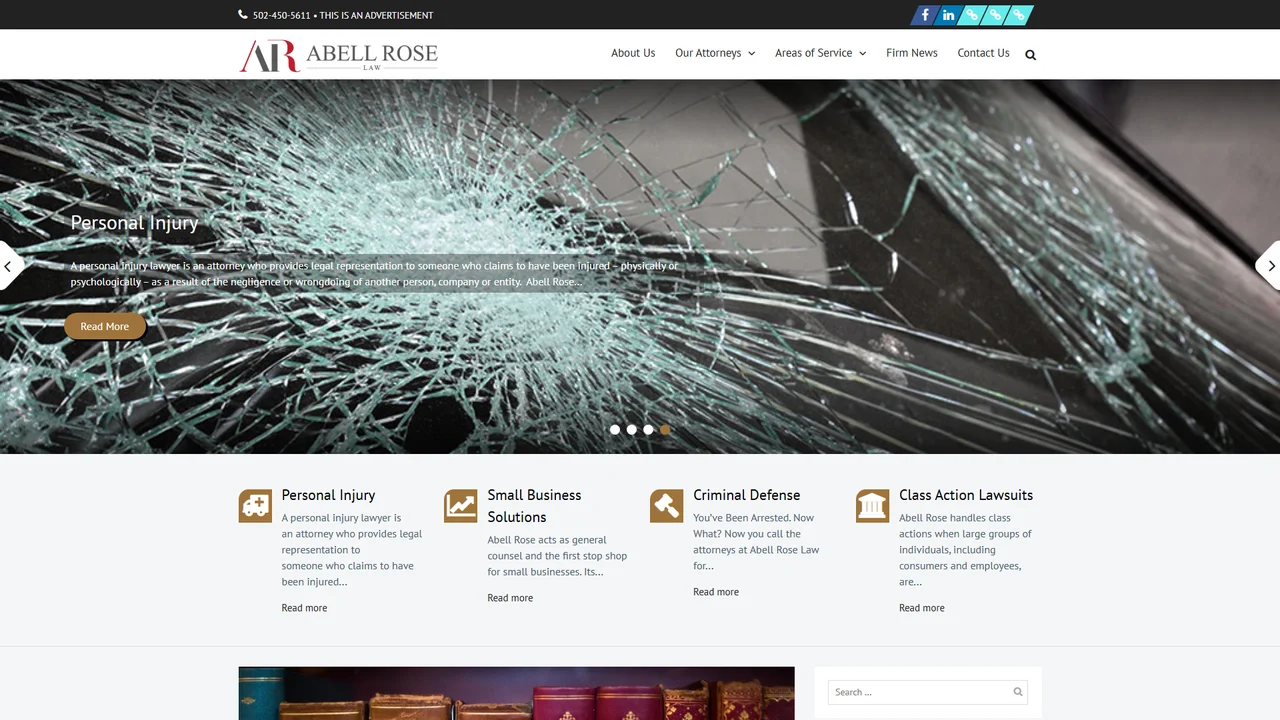Select the first slider pagination dot
This screenshot has height=720, width=1280.
coord(615,430)
